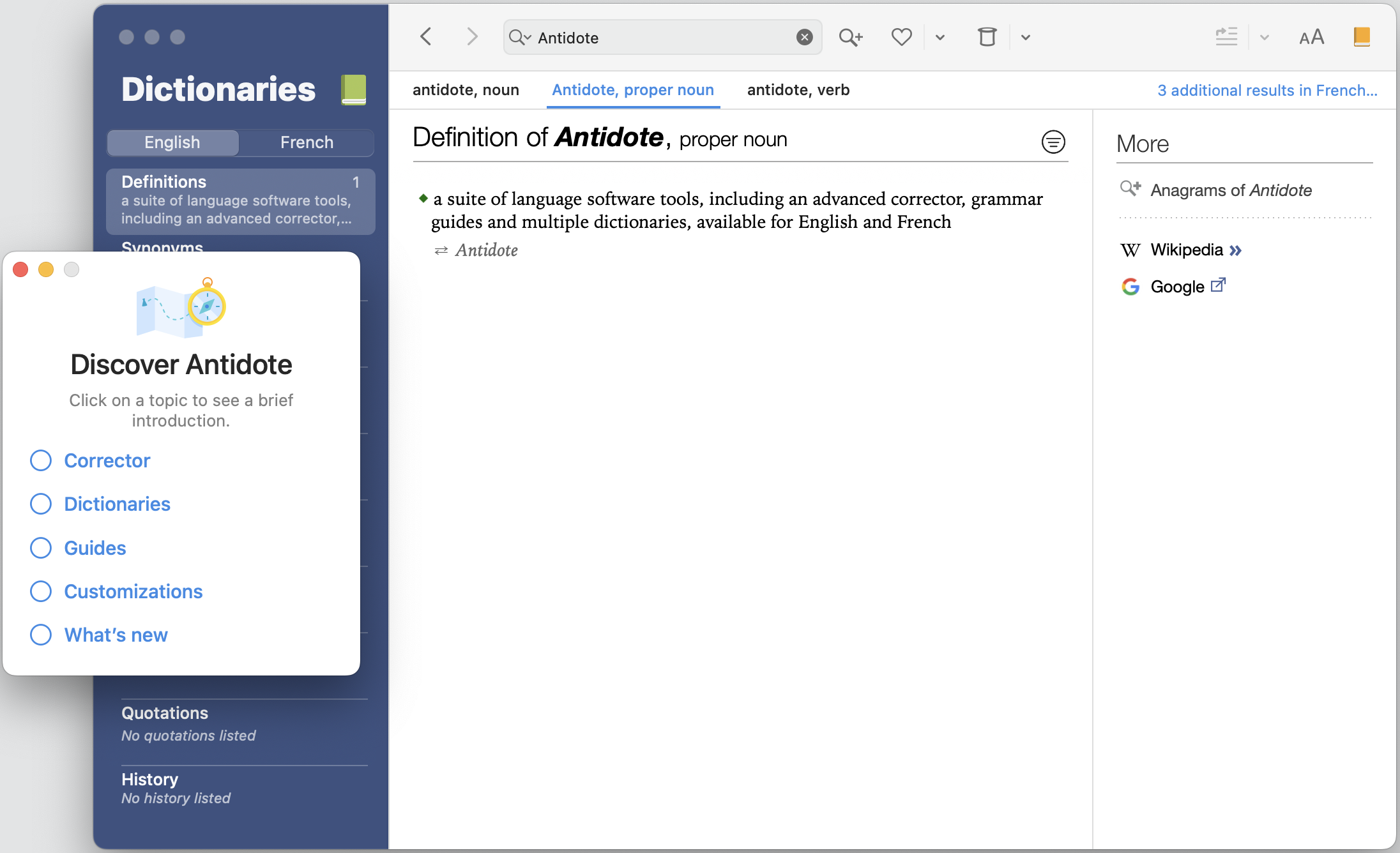Open the Customizations introduction link
1400x853 pixels.
pyautogui.click(x=133, y=591)
